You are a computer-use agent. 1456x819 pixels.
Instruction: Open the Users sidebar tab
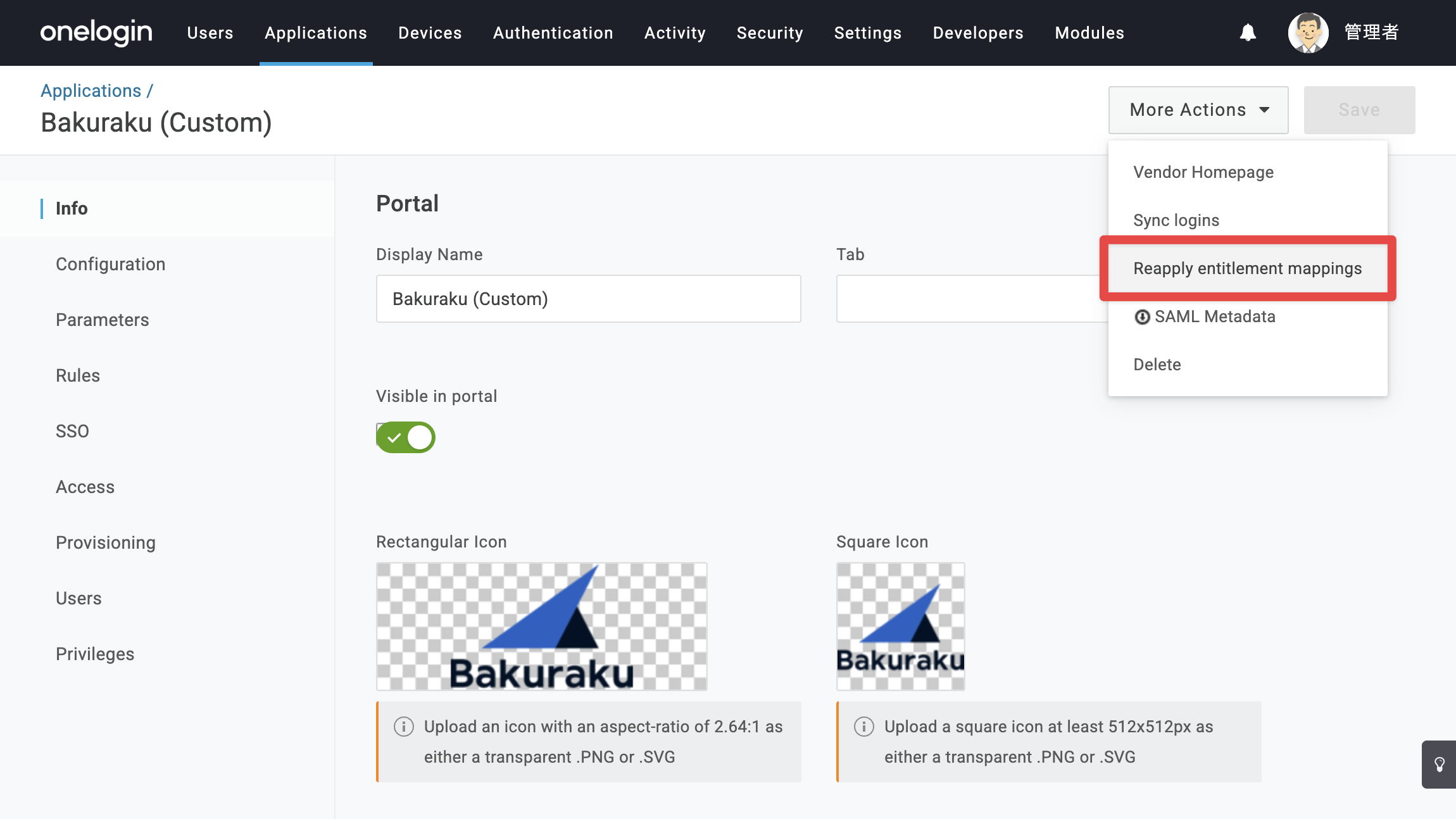[x=167, y=599]
